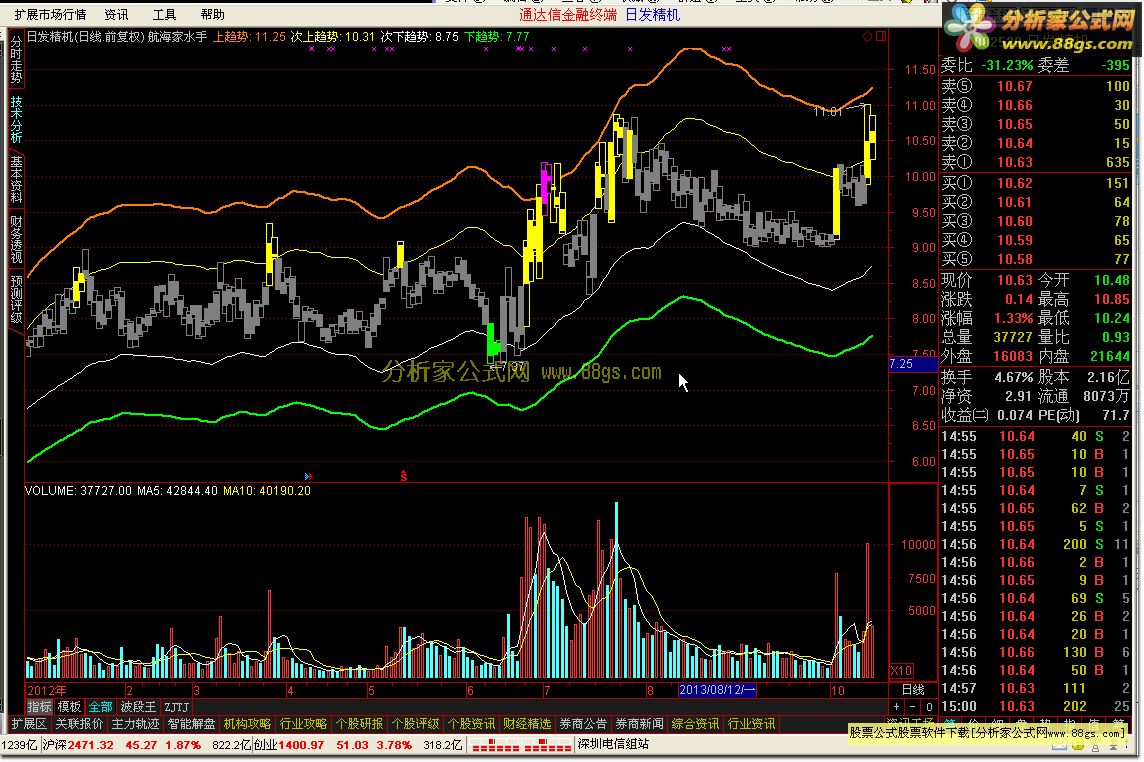
Task: Switch to the 预测评级 side tab
Action: point(16,299)
